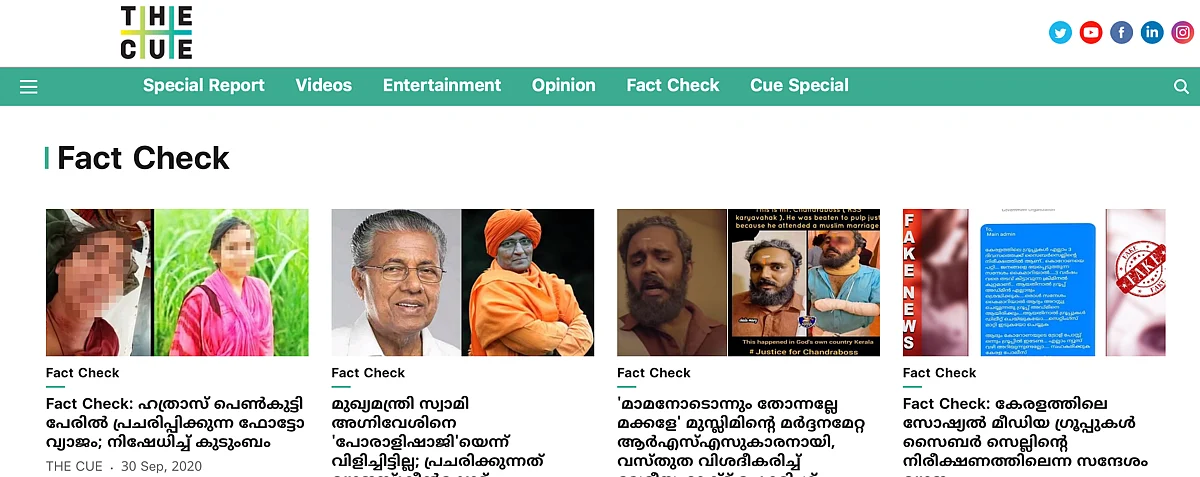Go to Special Report section
The image size is (1200, 477).
(x=204, y=85)
